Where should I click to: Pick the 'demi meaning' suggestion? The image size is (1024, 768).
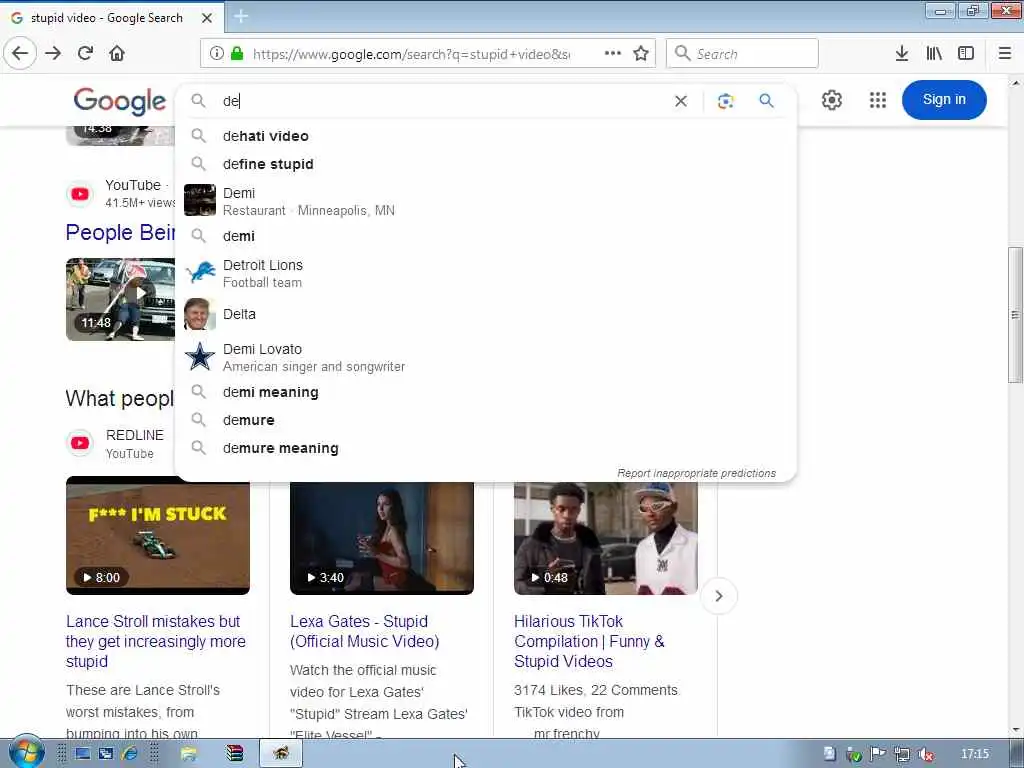click(486, 392)
